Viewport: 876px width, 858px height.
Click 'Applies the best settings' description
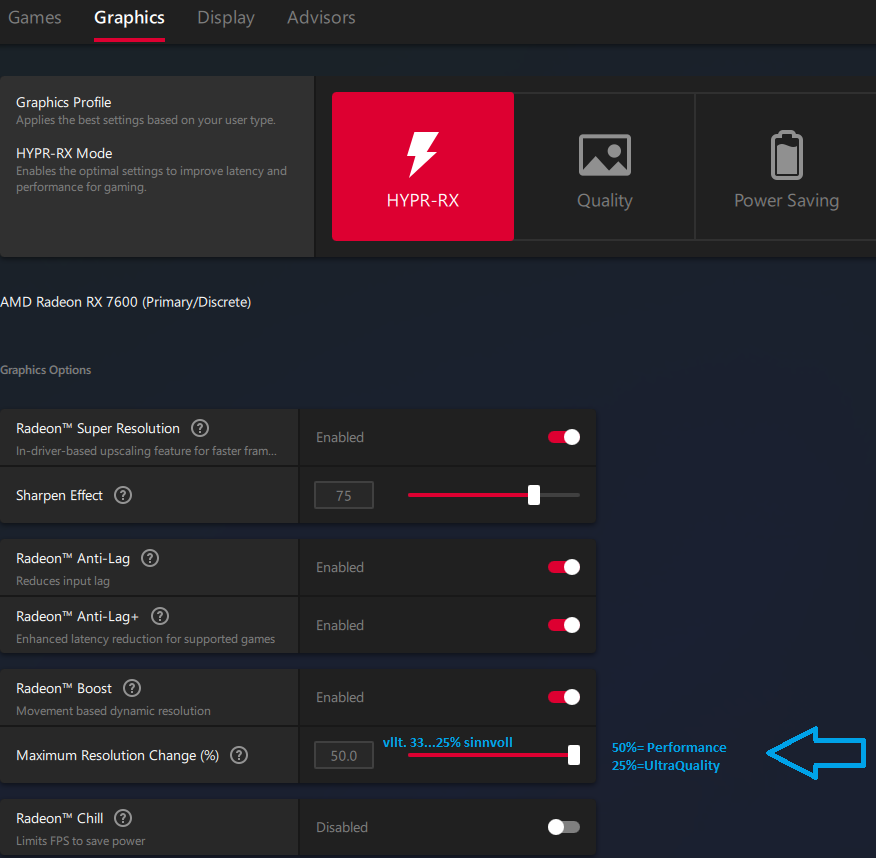coord(146,120)
